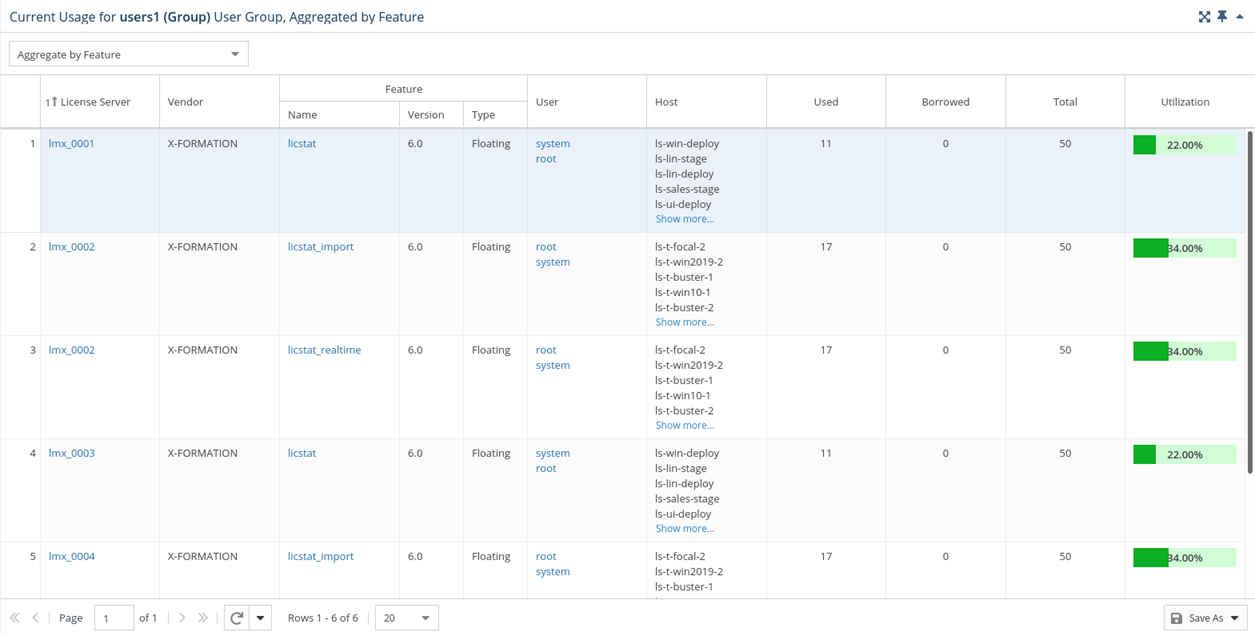Click the Type column header
1255x636 pixels.
coord(495,115)
